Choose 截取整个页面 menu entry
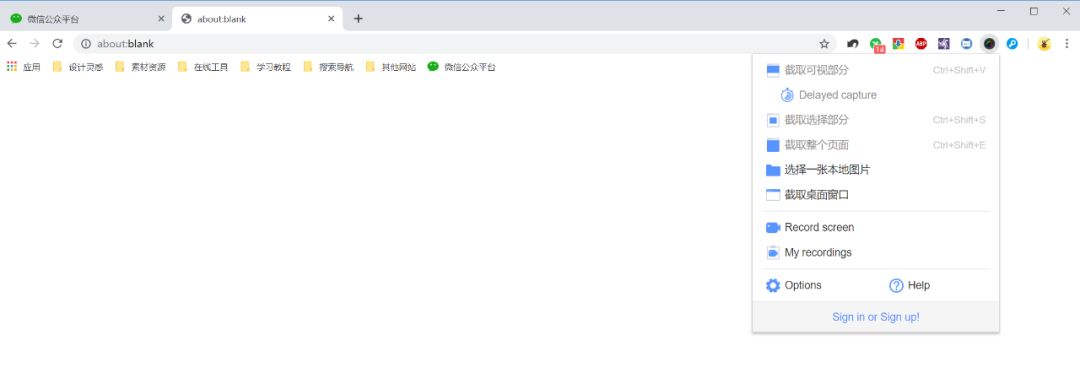Screen dimensions: 1080x384 coord(875,145)
